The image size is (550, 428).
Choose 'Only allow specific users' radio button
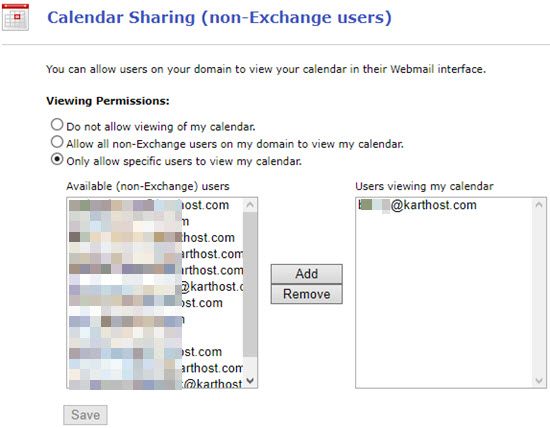(57, 159)
